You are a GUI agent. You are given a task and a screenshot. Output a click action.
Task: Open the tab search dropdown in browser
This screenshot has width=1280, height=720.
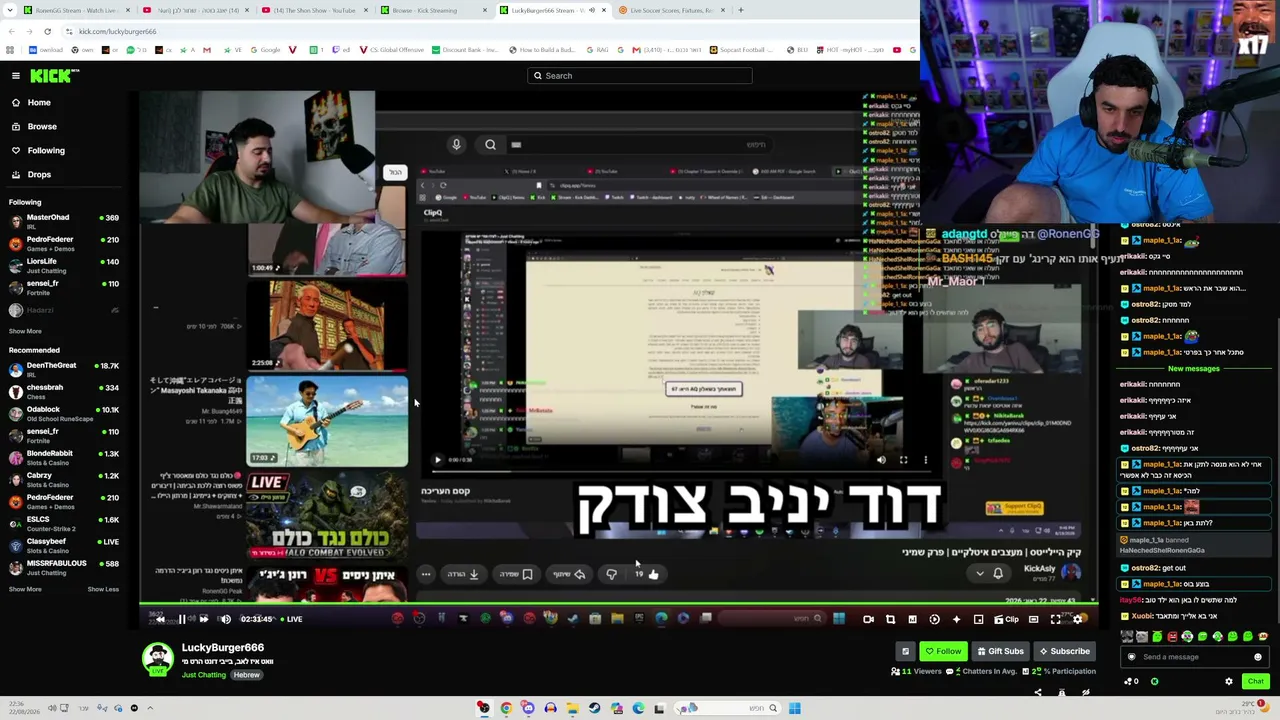(x=10, y=10)
